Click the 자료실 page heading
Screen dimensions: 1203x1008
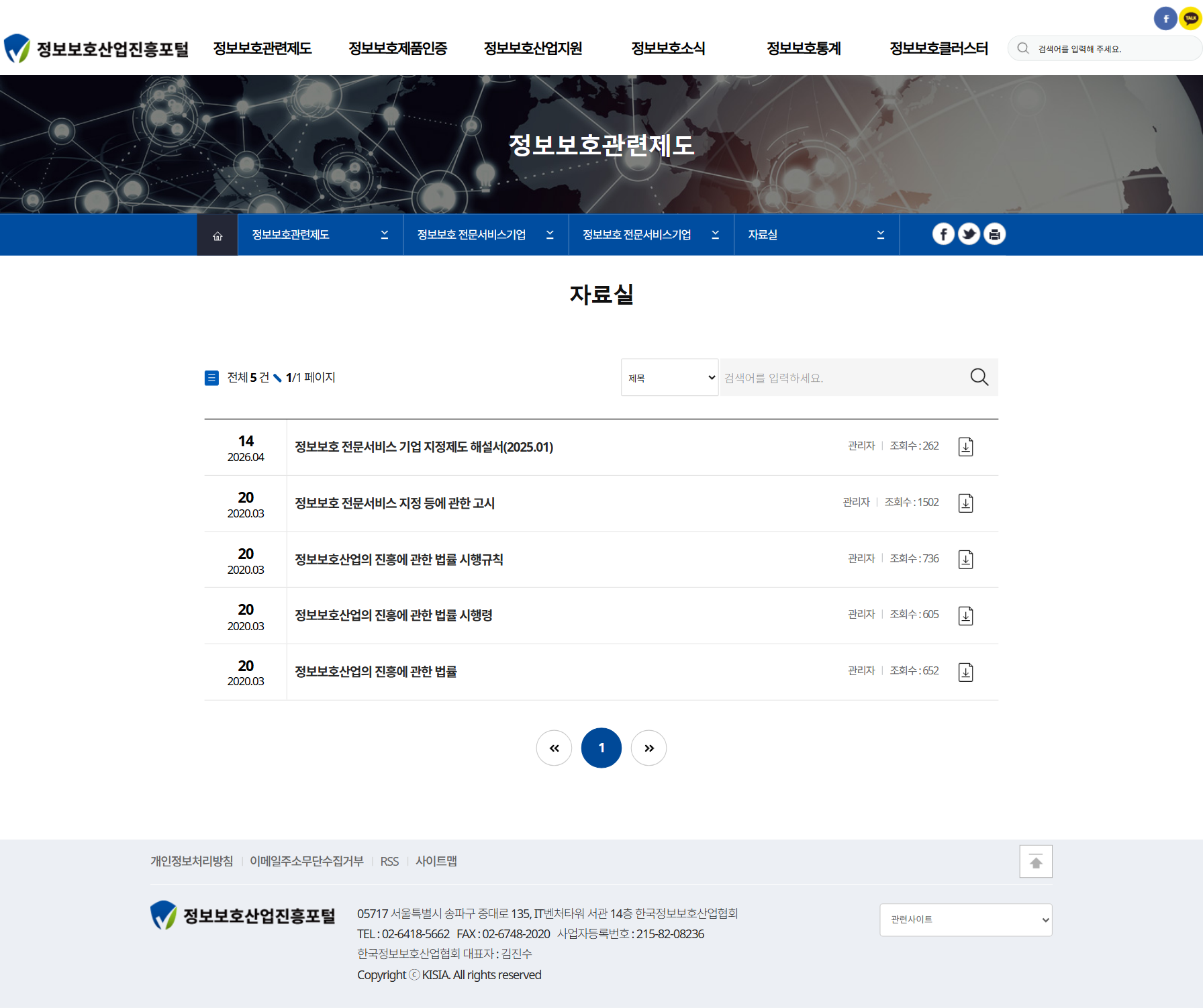(601, 294)
